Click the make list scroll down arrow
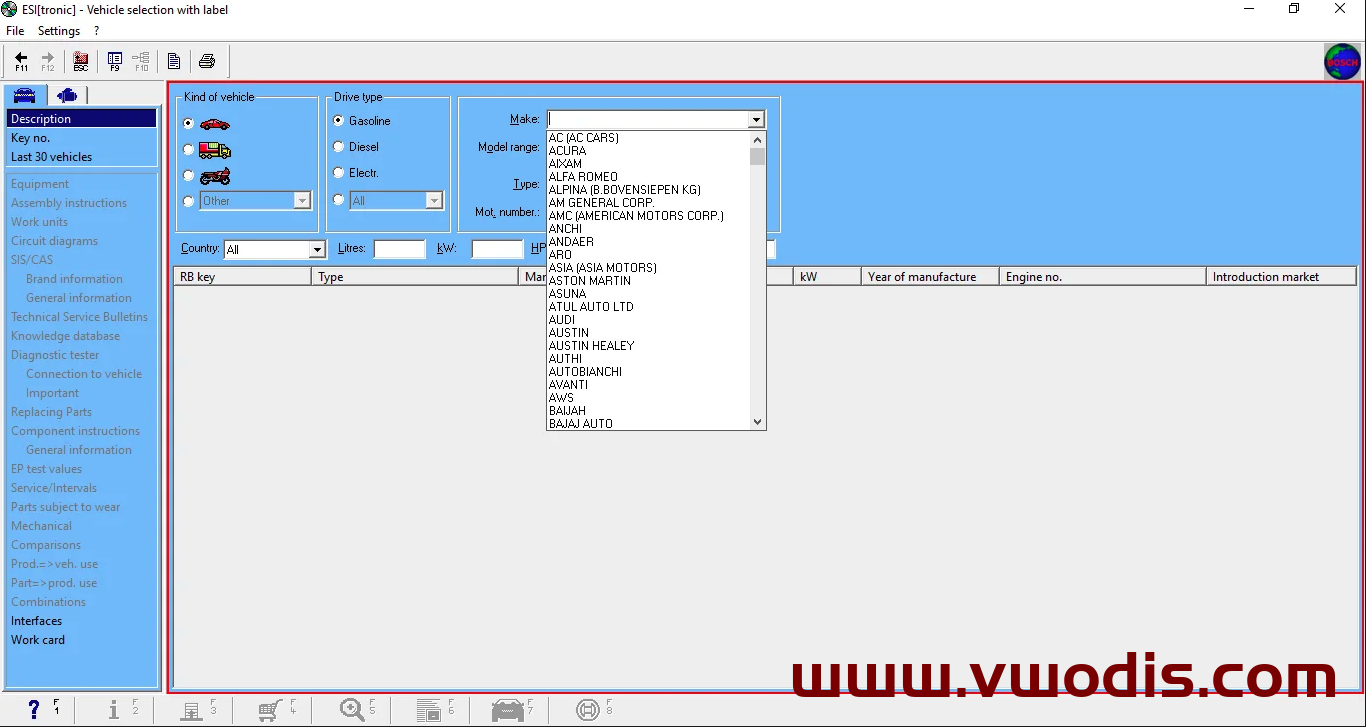 point(757,422)
